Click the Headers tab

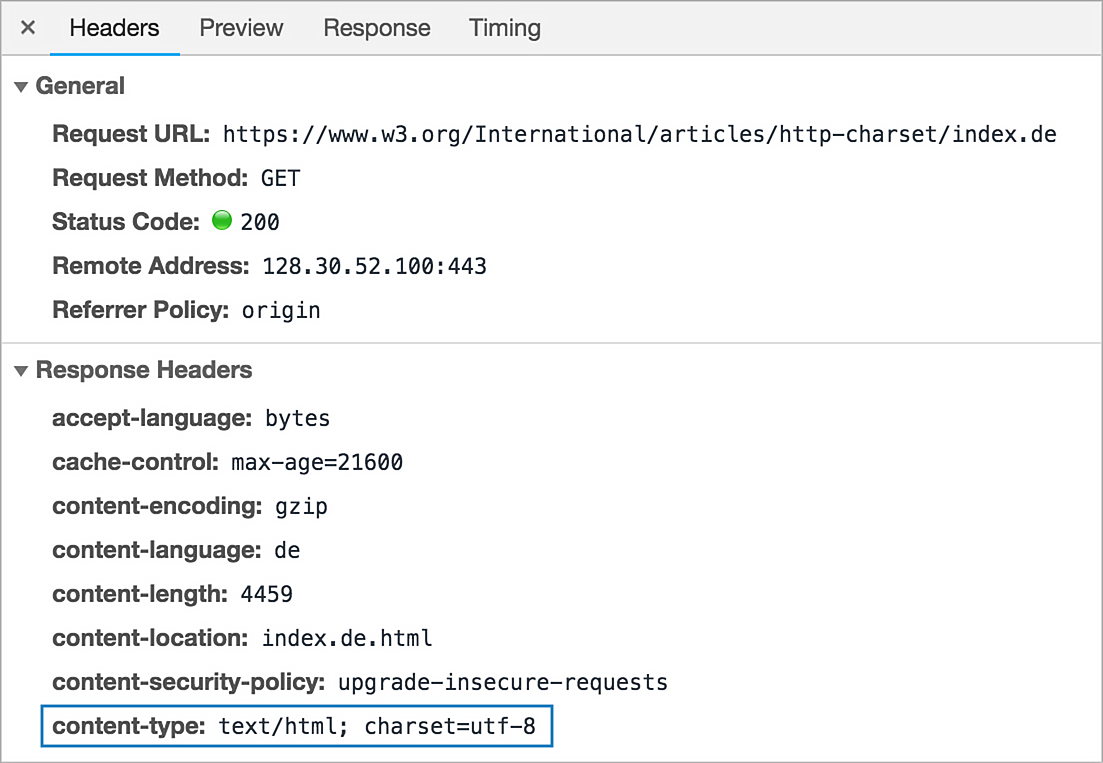(x=114, y=28)
